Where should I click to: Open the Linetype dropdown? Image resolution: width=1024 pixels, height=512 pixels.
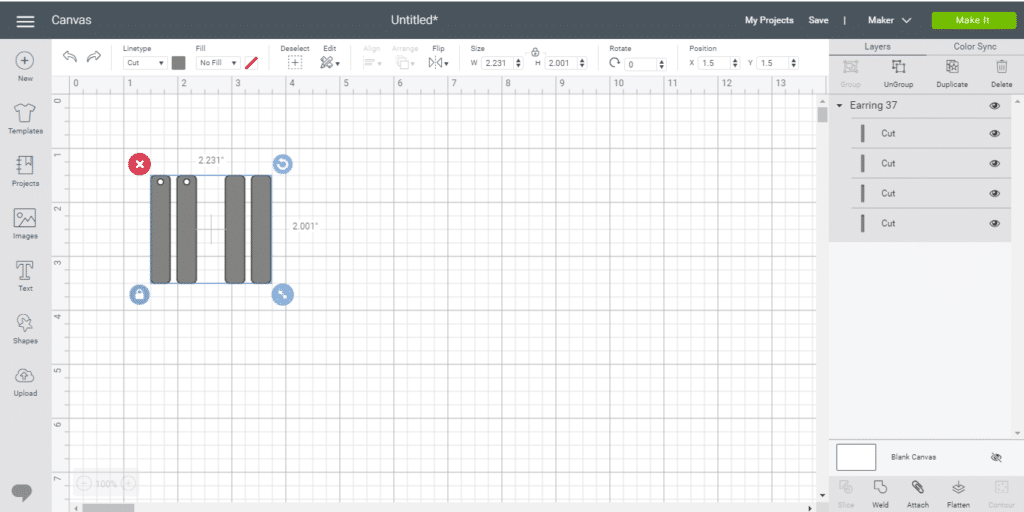[145, 63]
